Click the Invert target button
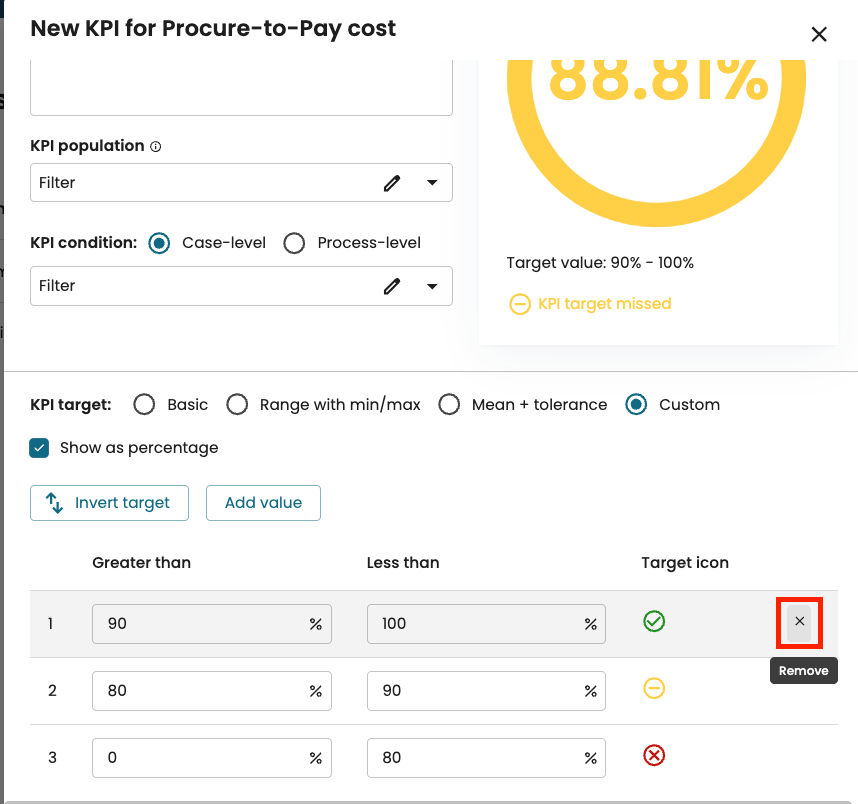This screenshot has height=804, width=858. point(109,503)
